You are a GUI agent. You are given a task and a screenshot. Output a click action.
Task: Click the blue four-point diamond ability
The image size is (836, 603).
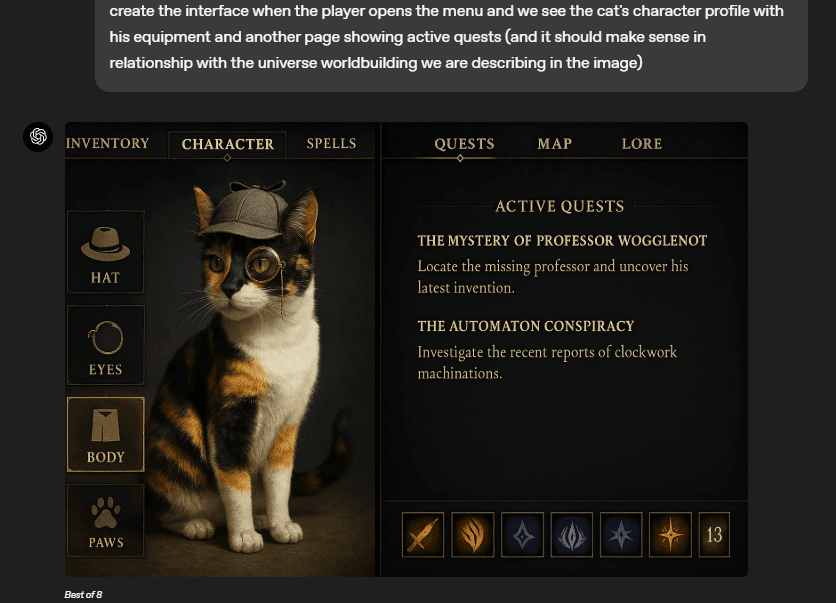point(522,535)
